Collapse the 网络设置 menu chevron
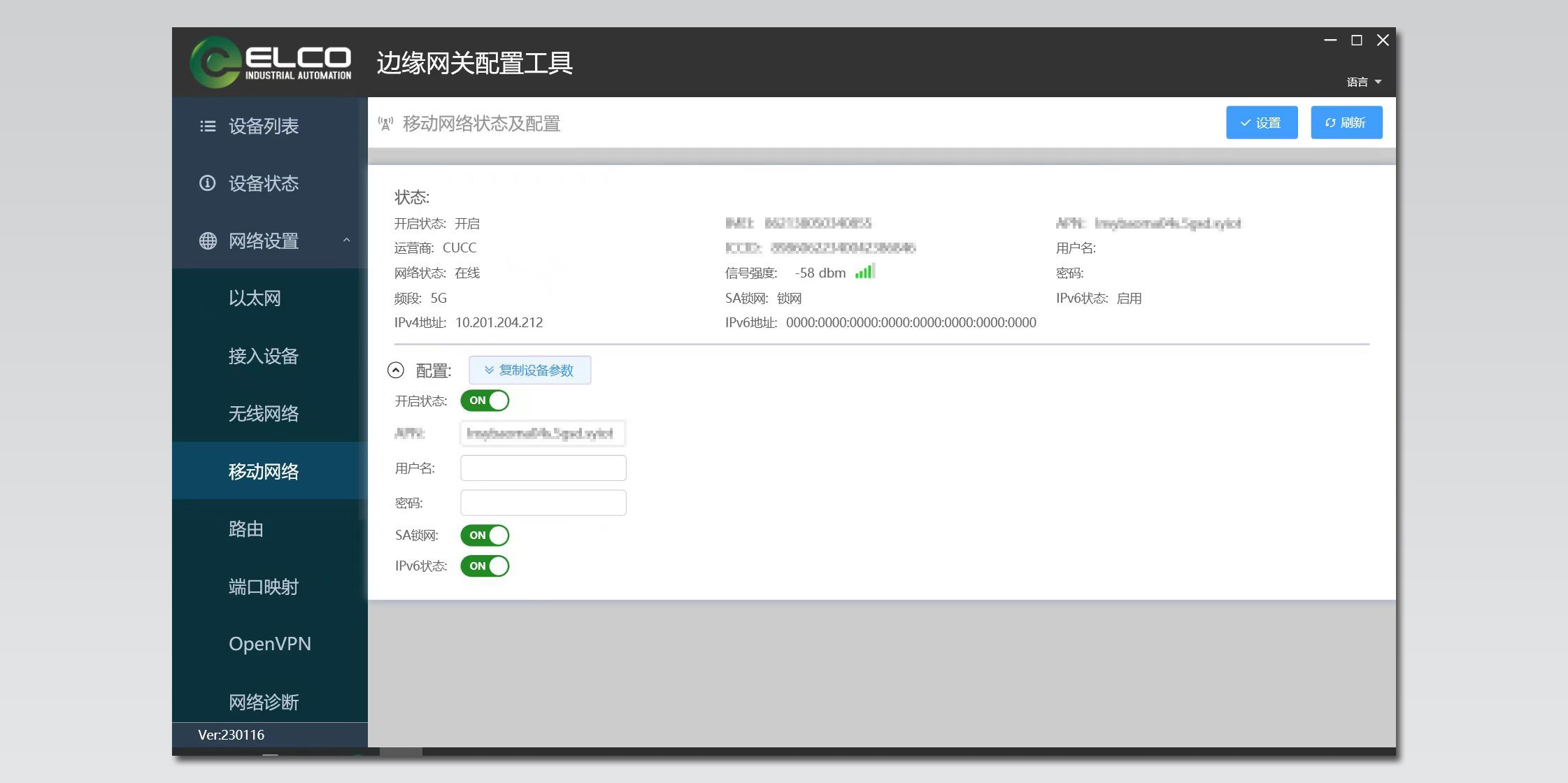1568x783 pixels. (346, 240)
